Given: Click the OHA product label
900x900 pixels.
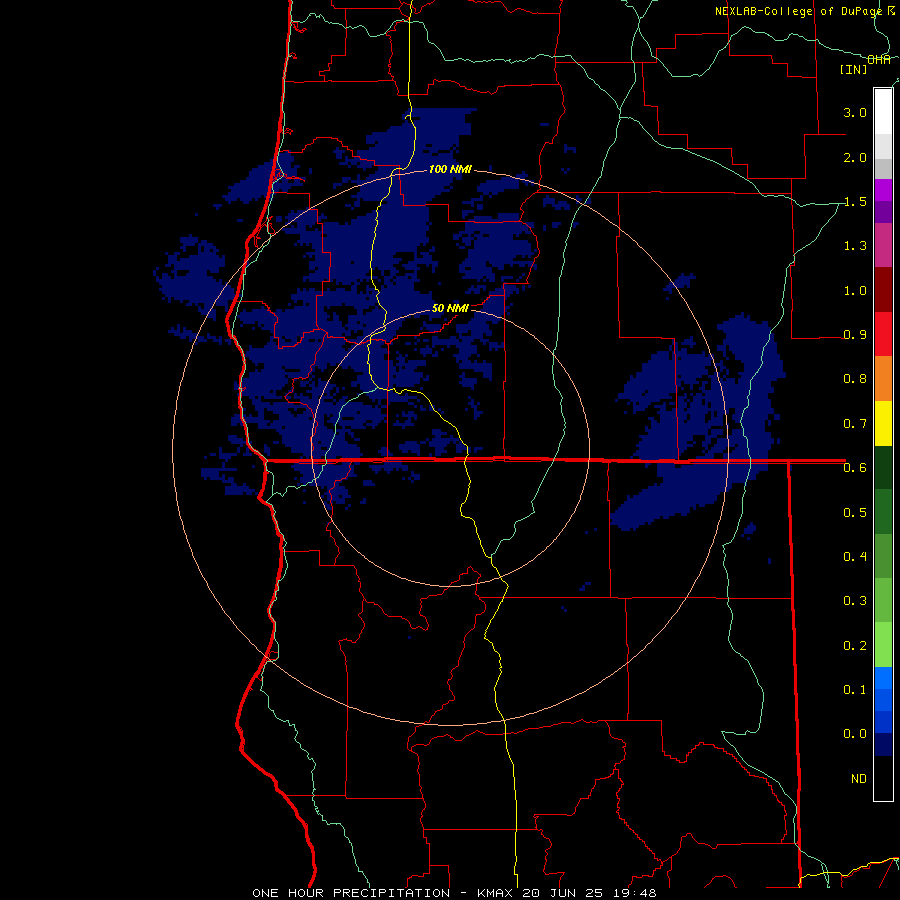Looking at the screenshot, I should 879,59.
